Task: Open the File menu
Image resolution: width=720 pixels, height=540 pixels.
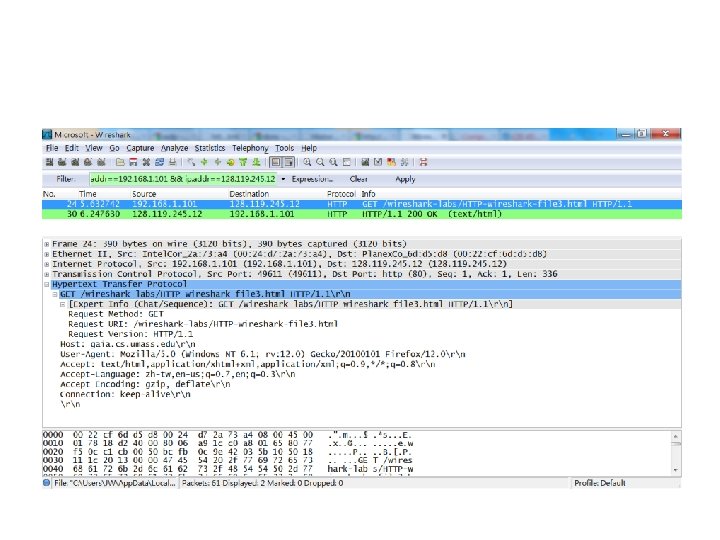Action: (x=52, y=148)
